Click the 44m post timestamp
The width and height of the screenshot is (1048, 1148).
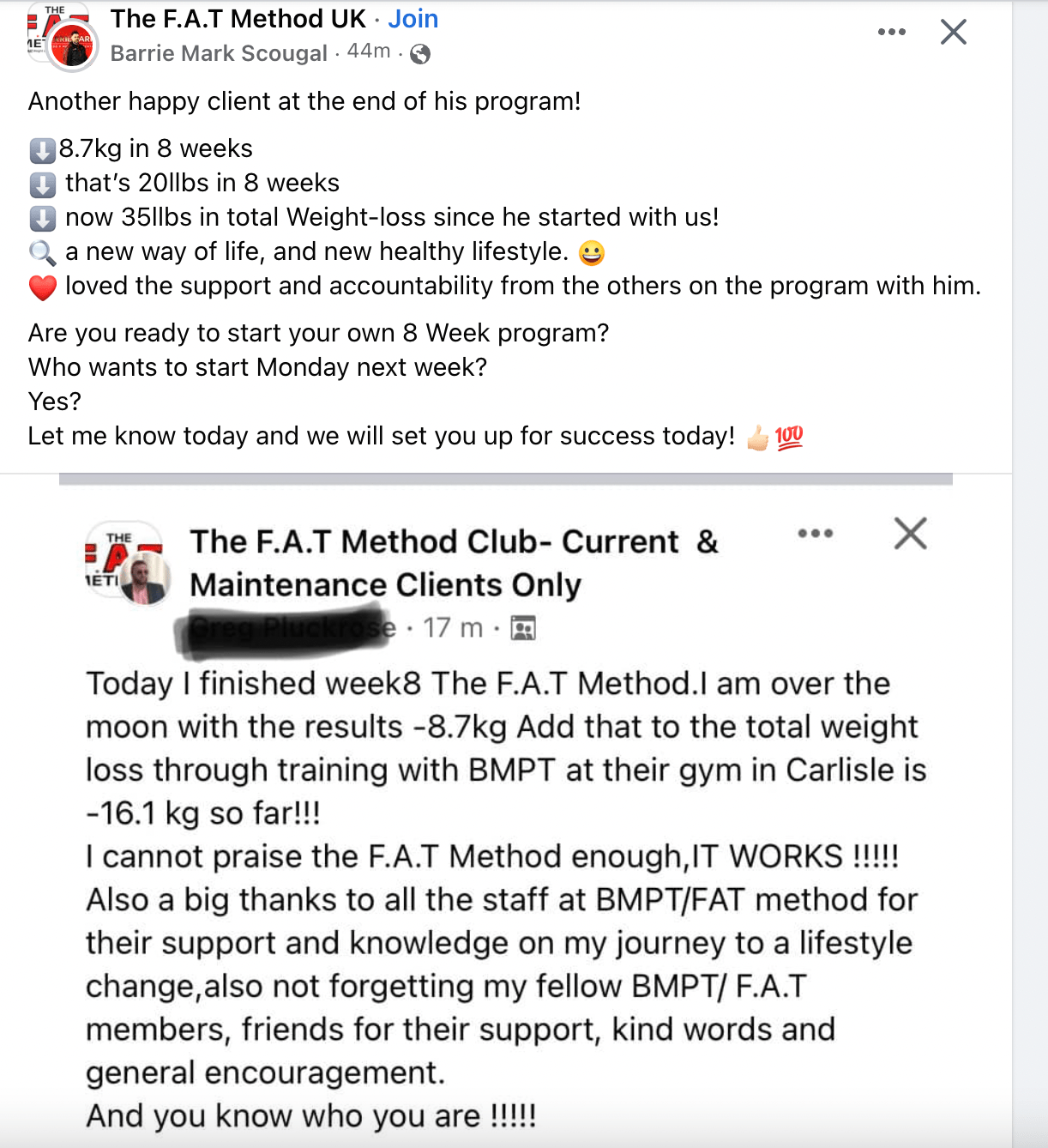coord(369,51)
